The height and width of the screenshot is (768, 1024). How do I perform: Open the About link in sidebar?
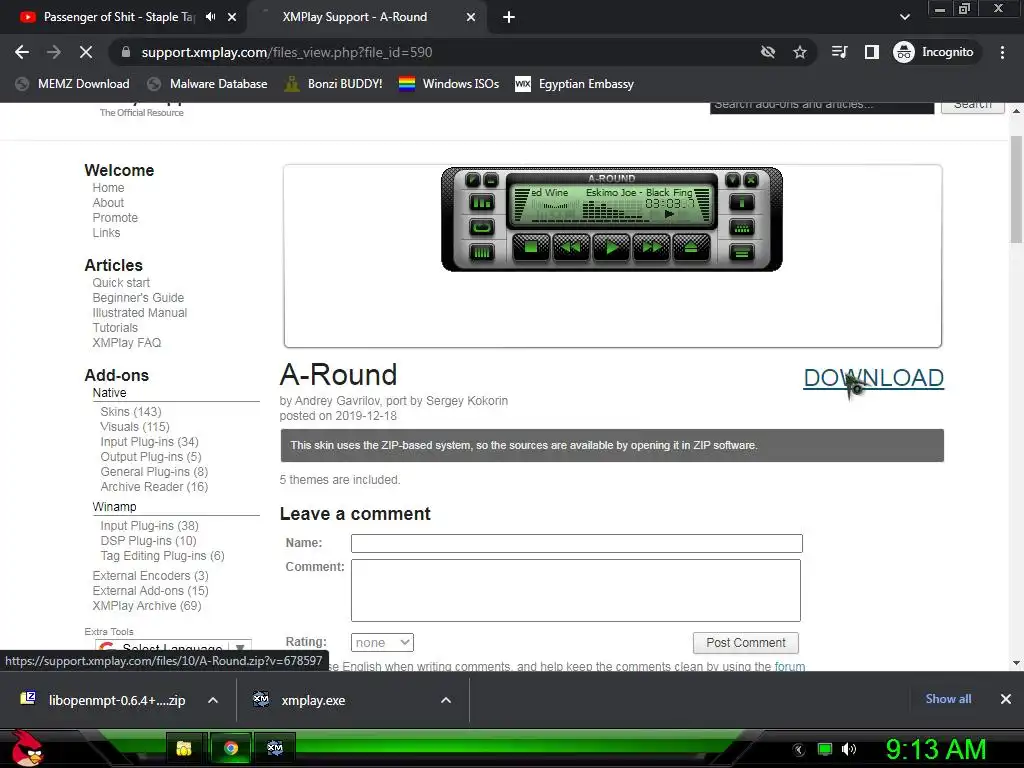pos(108,202)
